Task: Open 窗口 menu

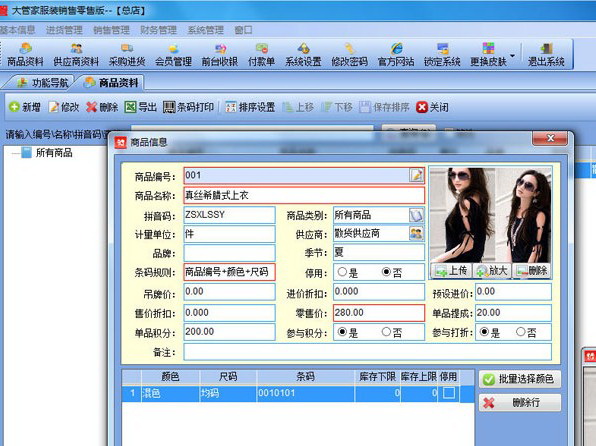Action: 243,30
